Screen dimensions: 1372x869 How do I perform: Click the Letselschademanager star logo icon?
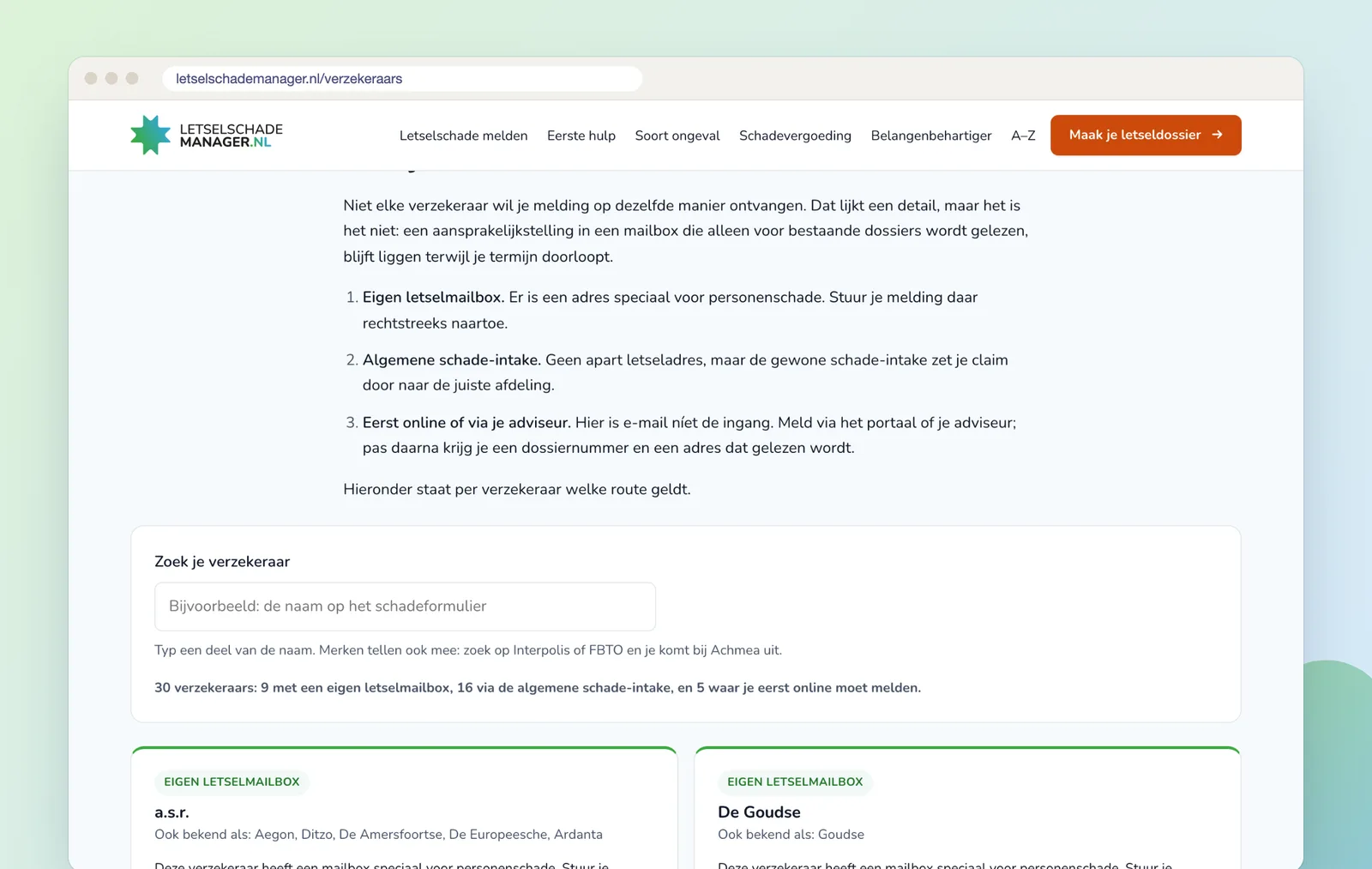[150, 135]
